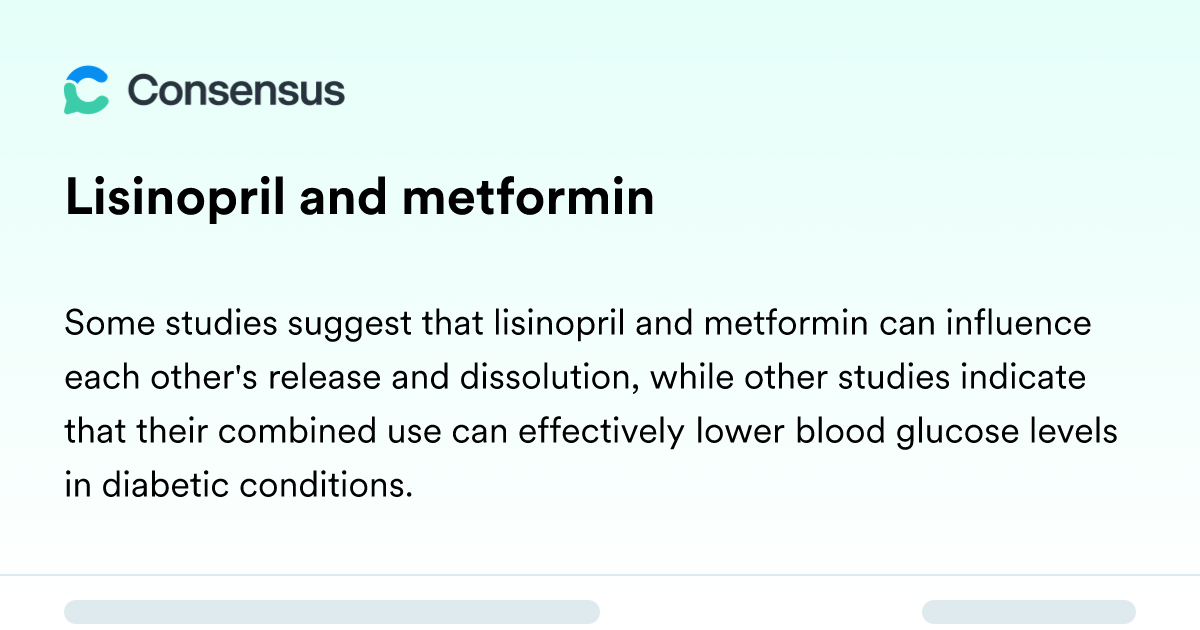Image resolution: width=1200 pixels, height=630 pixels.
Task: Click the Consensus chat-bubble logo icon
Action: [x=86, y=90]
